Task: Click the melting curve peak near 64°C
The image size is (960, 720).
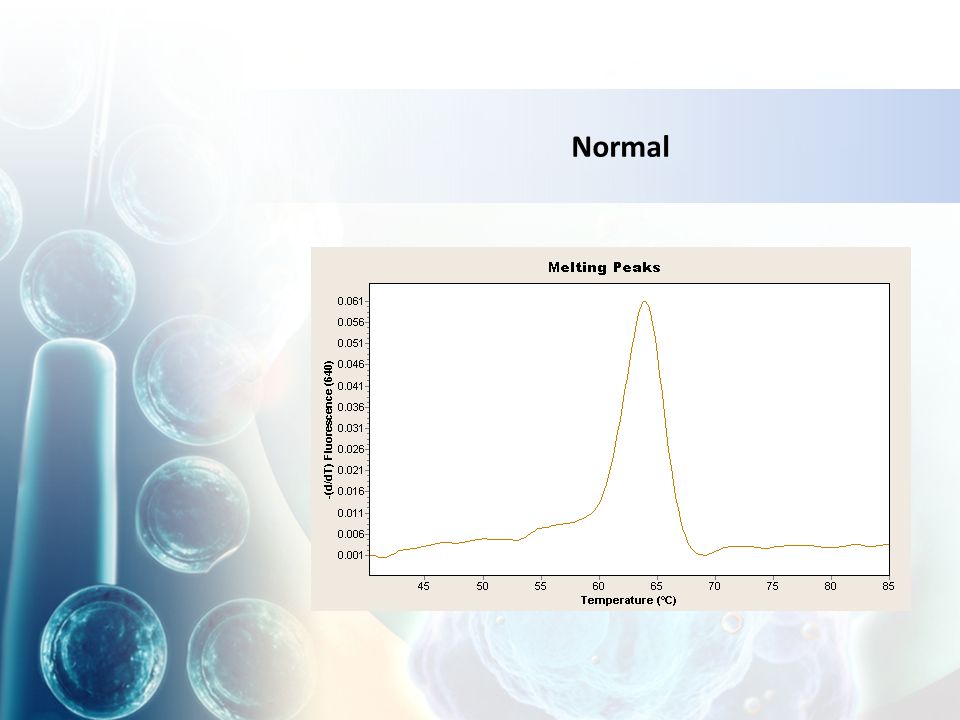Action: (x=644, y=302)
